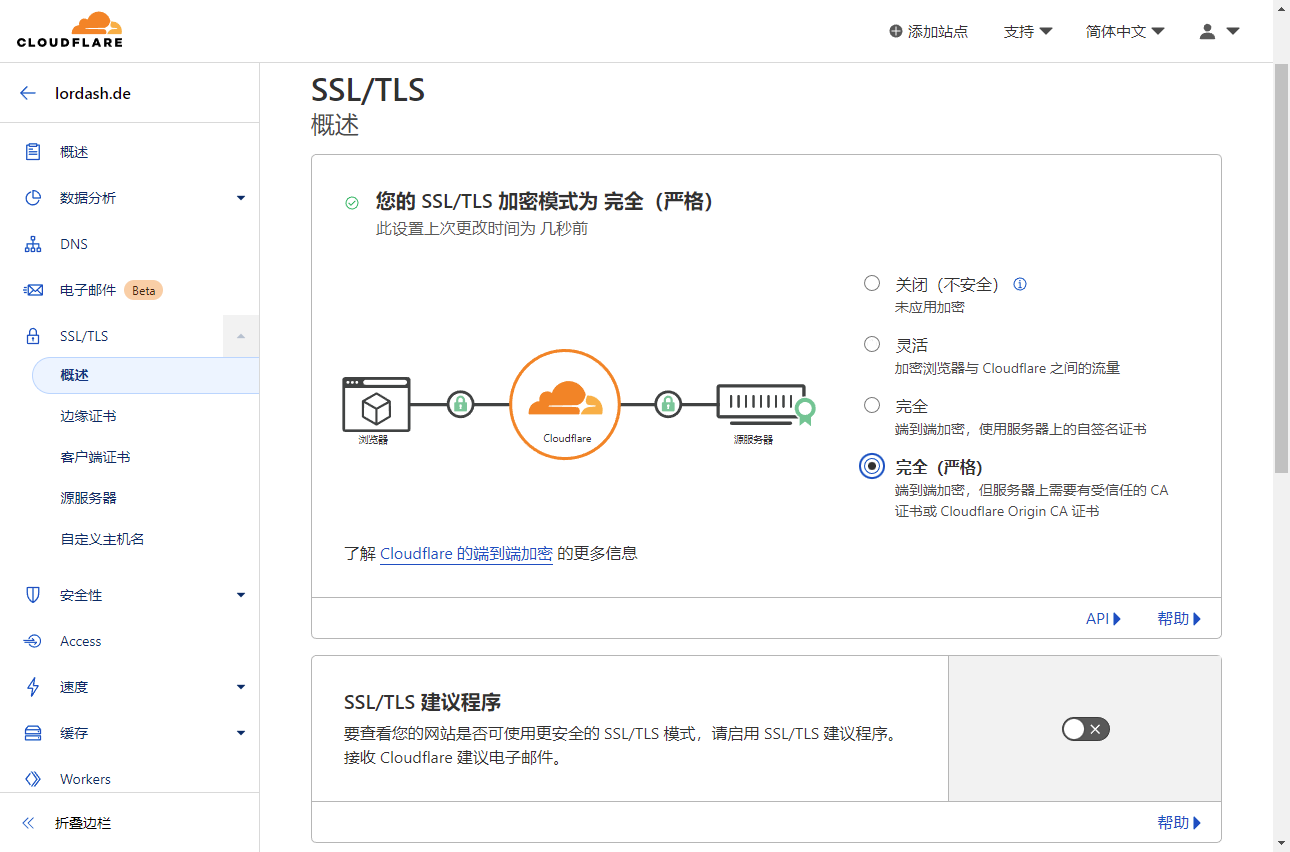Viewport: 1290px width, 852px height.
Task: Click 折叠边栏 to collapse sidebar
Action: point(83,823)
